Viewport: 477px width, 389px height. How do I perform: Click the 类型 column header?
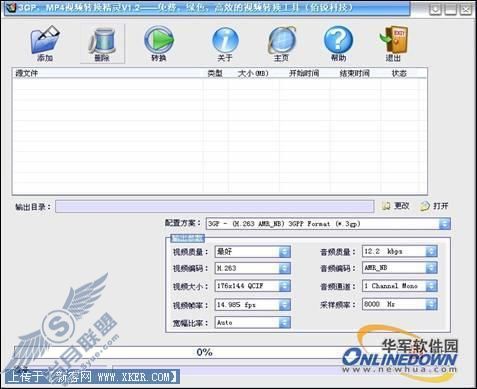[x=216, y=73]
